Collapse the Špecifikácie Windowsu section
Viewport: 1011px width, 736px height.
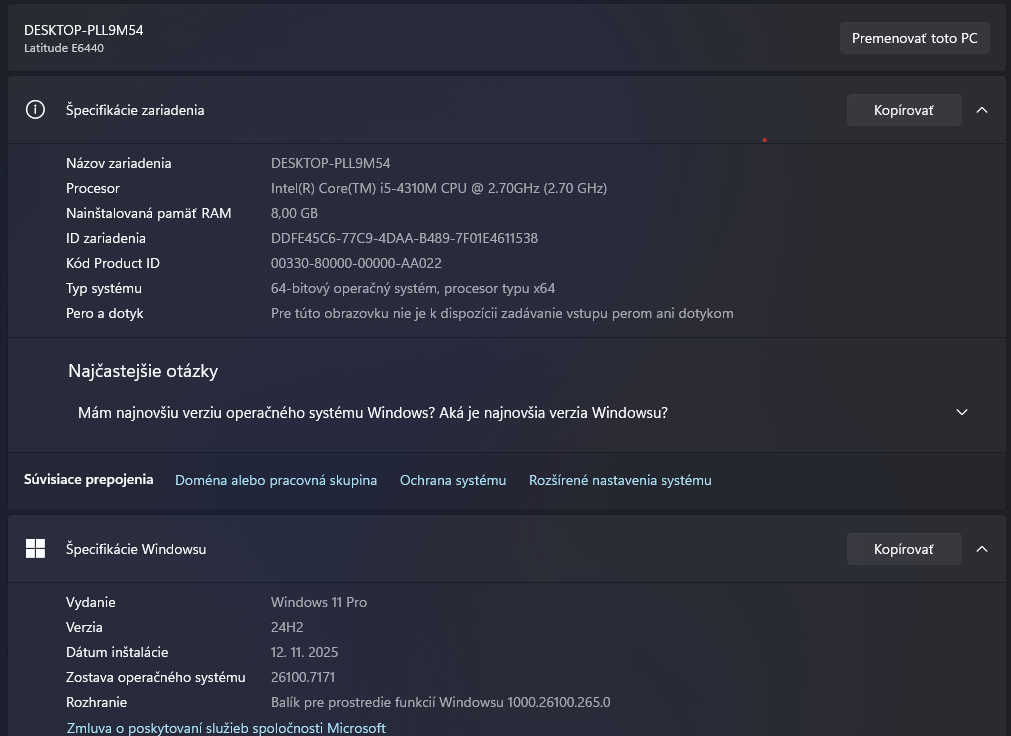click(x=981, y=548)
